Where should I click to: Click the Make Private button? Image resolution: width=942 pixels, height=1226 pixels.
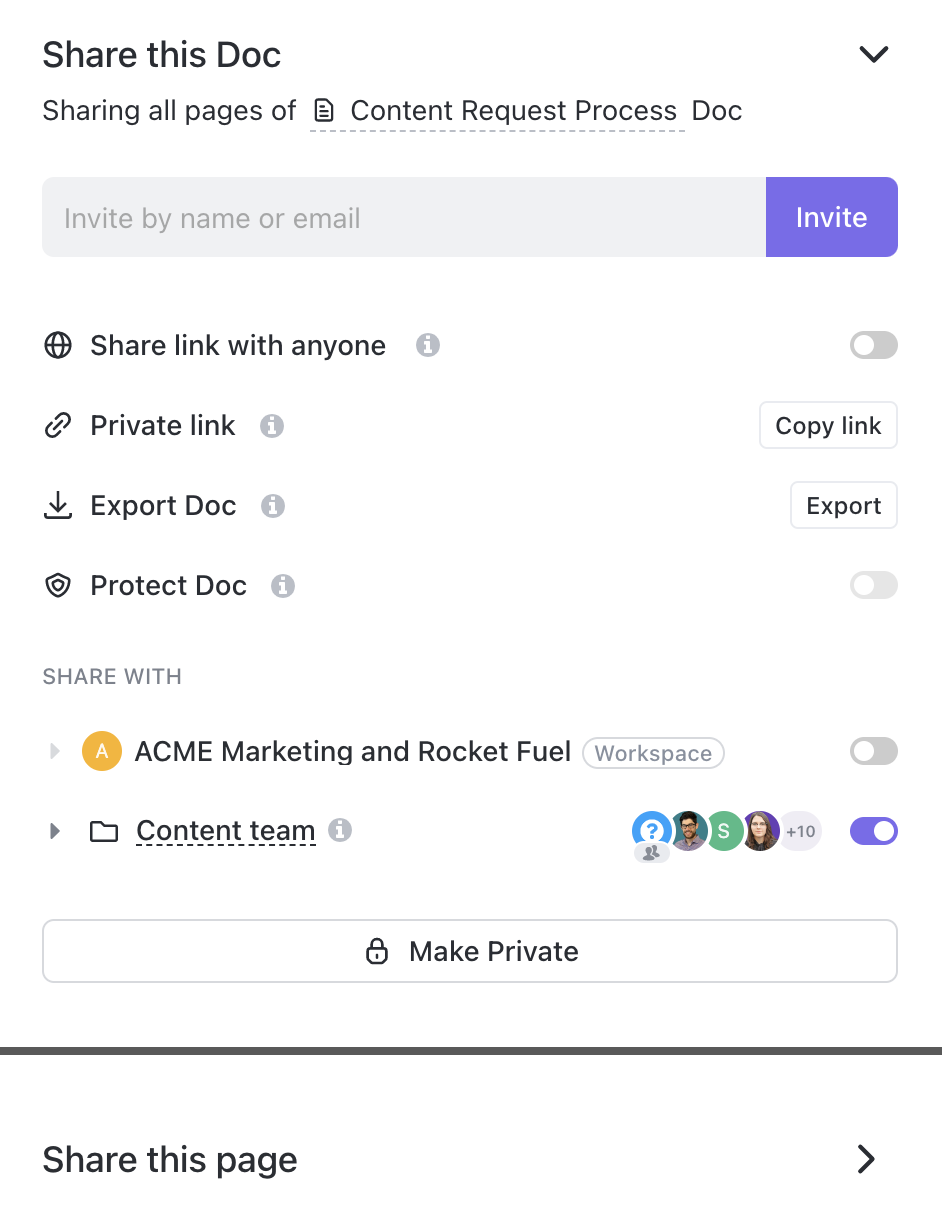(x=470, y=951)
